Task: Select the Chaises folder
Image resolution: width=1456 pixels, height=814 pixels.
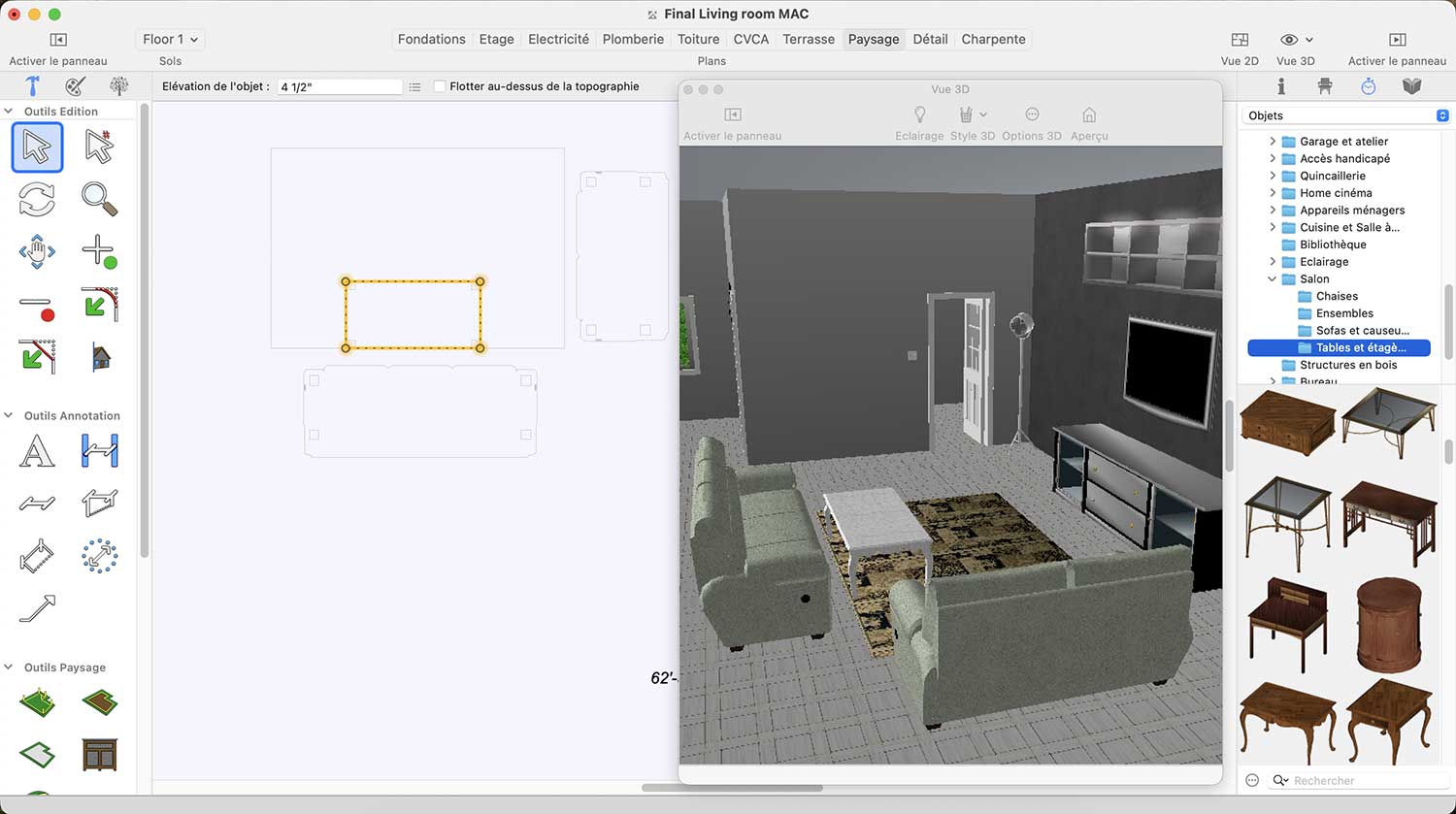Action: [x=1339, y=296]
